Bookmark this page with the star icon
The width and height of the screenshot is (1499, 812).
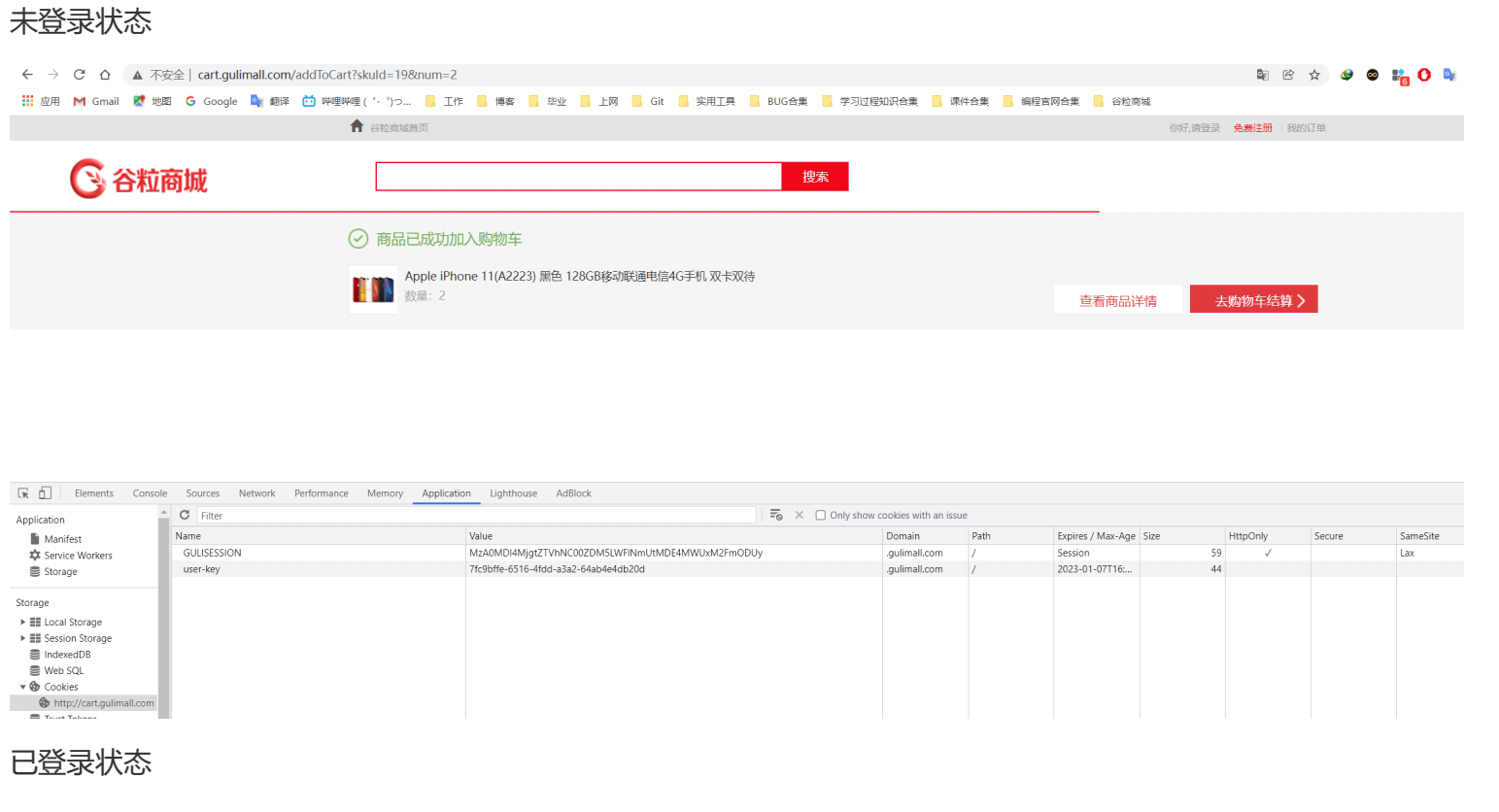1314,75
